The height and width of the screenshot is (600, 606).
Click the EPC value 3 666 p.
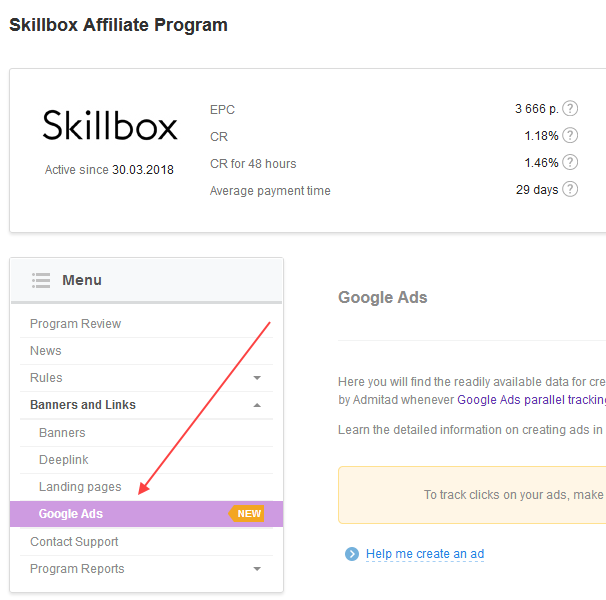coord(537,109)
